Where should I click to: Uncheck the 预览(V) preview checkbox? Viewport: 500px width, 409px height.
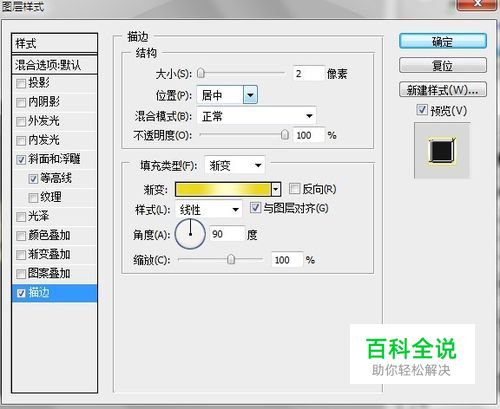coord(422,110)
